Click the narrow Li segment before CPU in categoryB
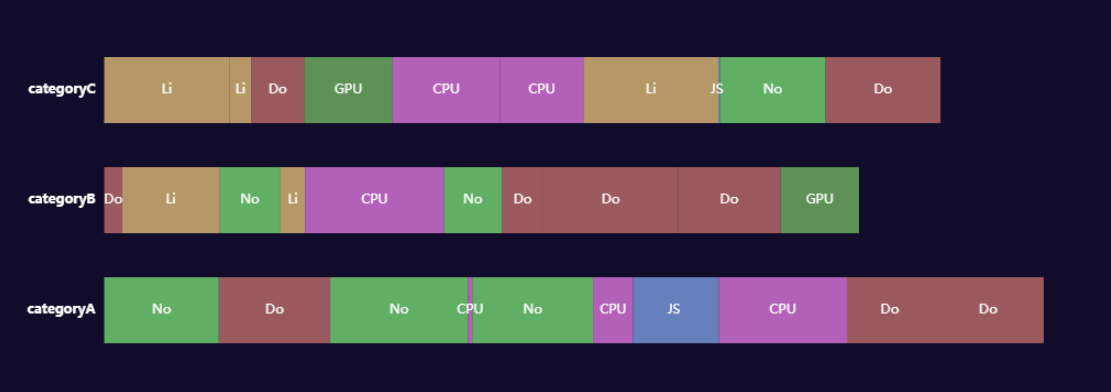Image resolution: width=1111 pixels, height=392 pixels. coord(293,200)
